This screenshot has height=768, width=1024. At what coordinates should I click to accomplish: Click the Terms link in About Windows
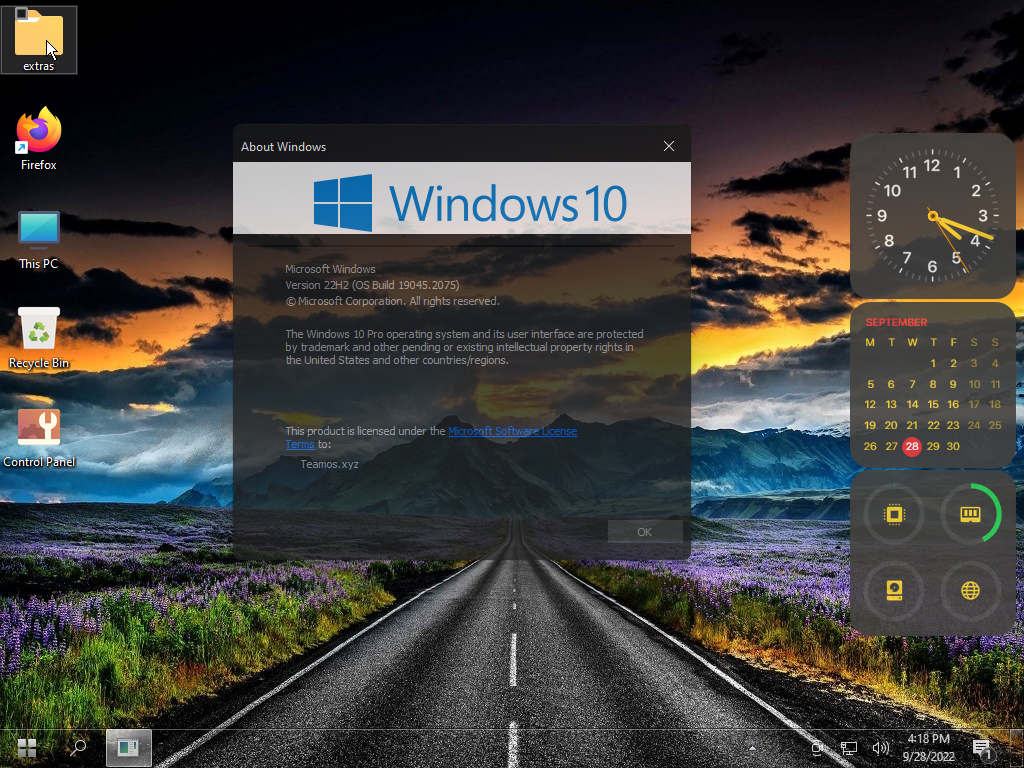(300, 444)
